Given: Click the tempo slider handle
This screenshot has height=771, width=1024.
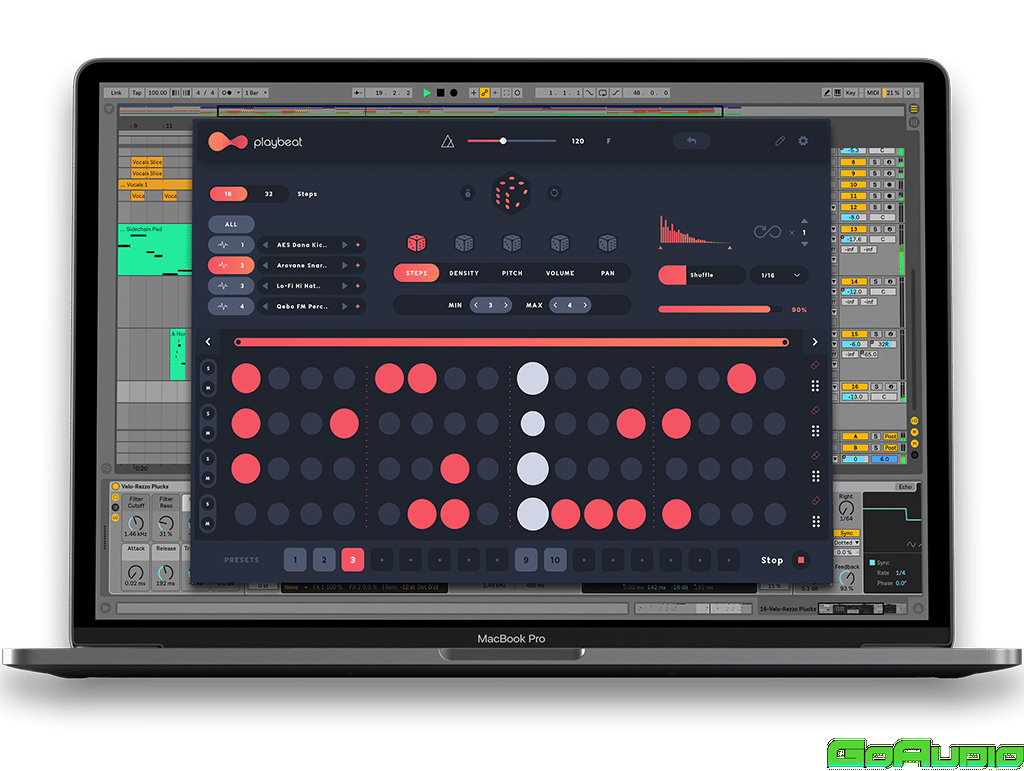Looking at the screenshot, I should click(503, 142).
